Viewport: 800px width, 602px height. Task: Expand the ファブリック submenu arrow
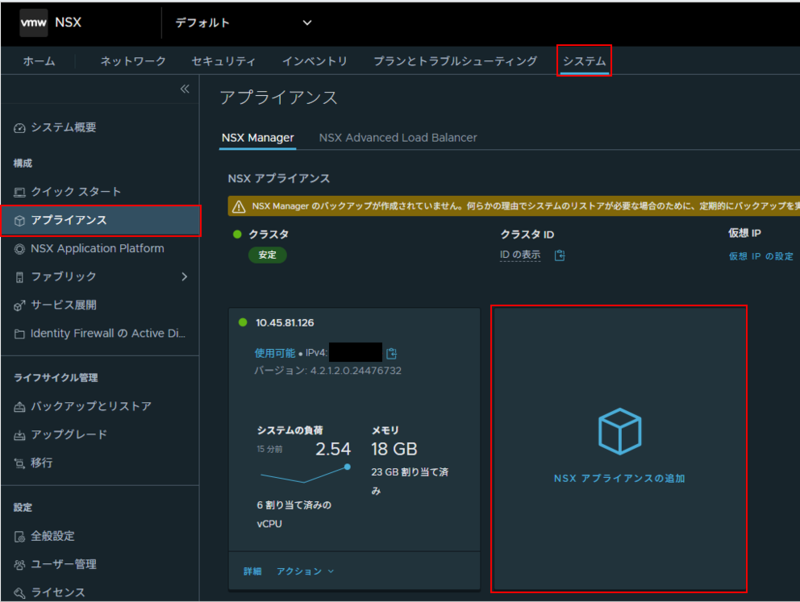[184, 277]
